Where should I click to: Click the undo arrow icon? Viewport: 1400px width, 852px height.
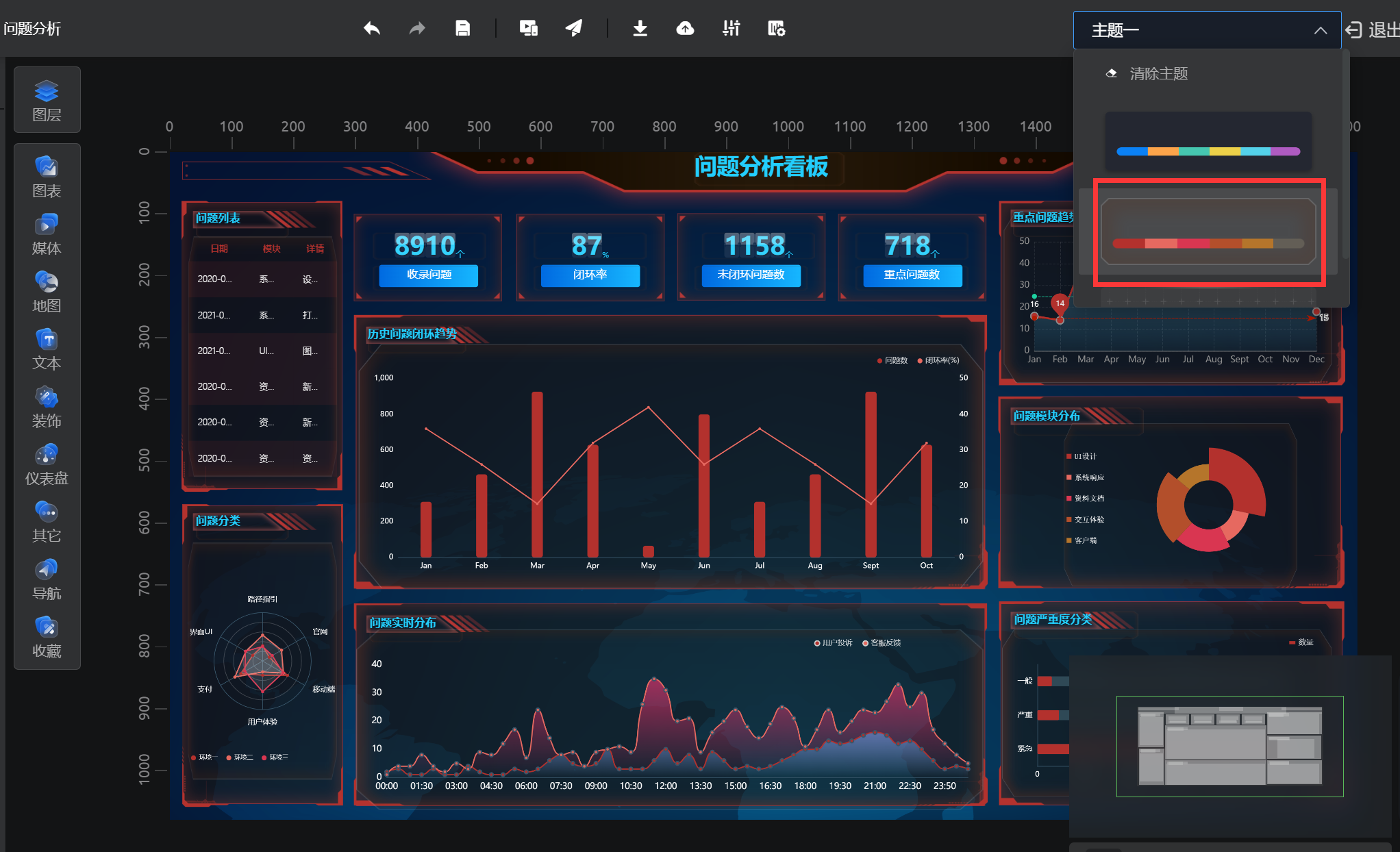tap(371, 28)
